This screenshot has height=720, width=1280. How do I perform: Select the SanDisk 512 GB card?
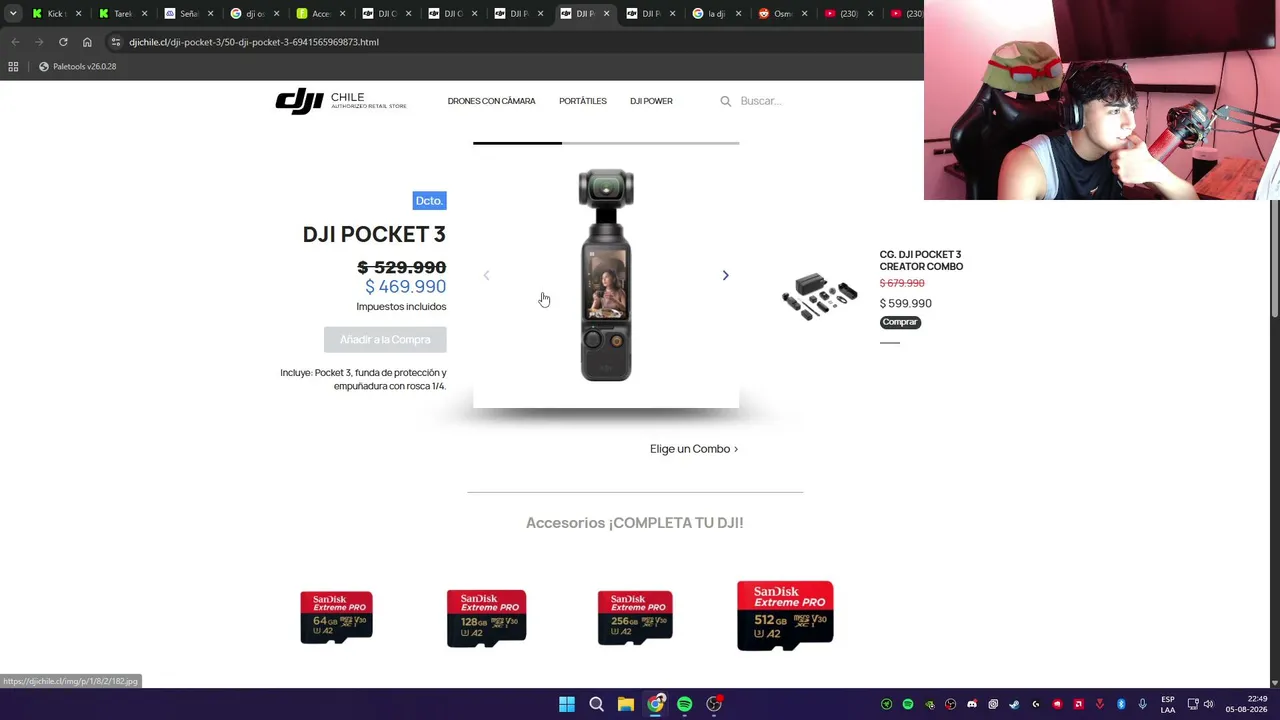tap(785, 615)
